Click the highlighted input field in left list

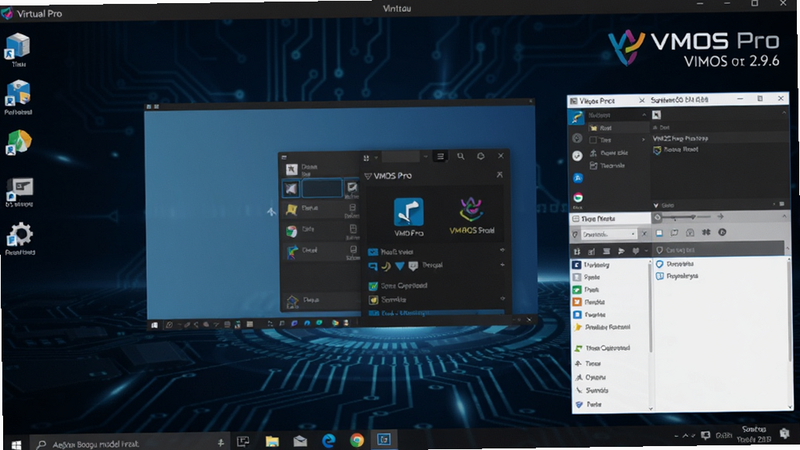(x=322, y=188)
